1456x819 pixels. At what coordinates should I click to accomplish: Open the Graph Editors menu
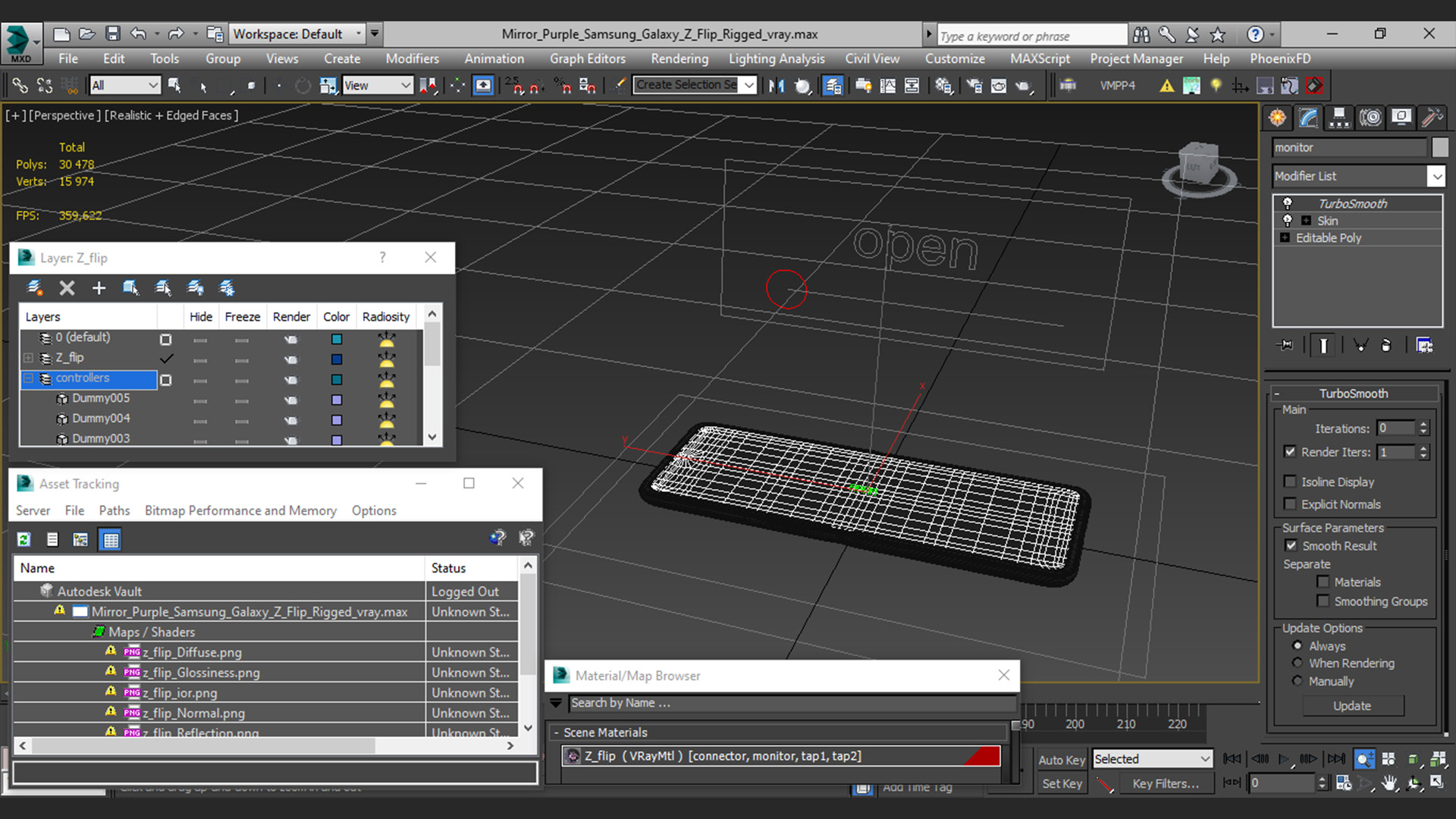pyautogui.click(x=588, y=58)
